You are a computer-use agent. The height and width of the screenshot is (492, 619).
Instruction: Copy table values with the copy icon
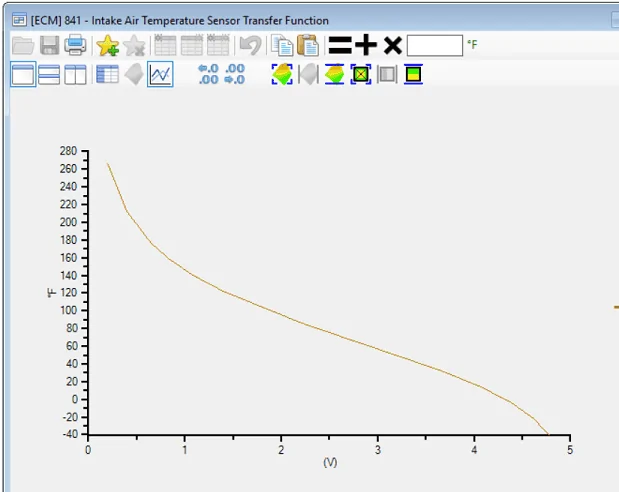(x=282, y=45)
